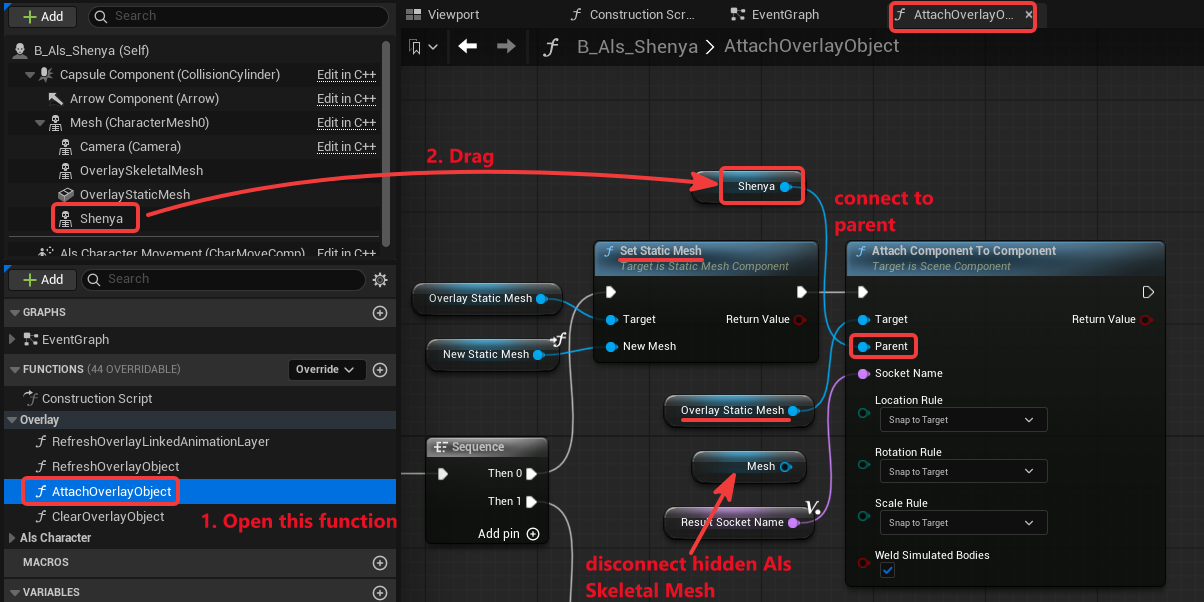This screenshot has height=602, width=1204.
Task: Click the components Search field
Action: [x=238, y=17]
